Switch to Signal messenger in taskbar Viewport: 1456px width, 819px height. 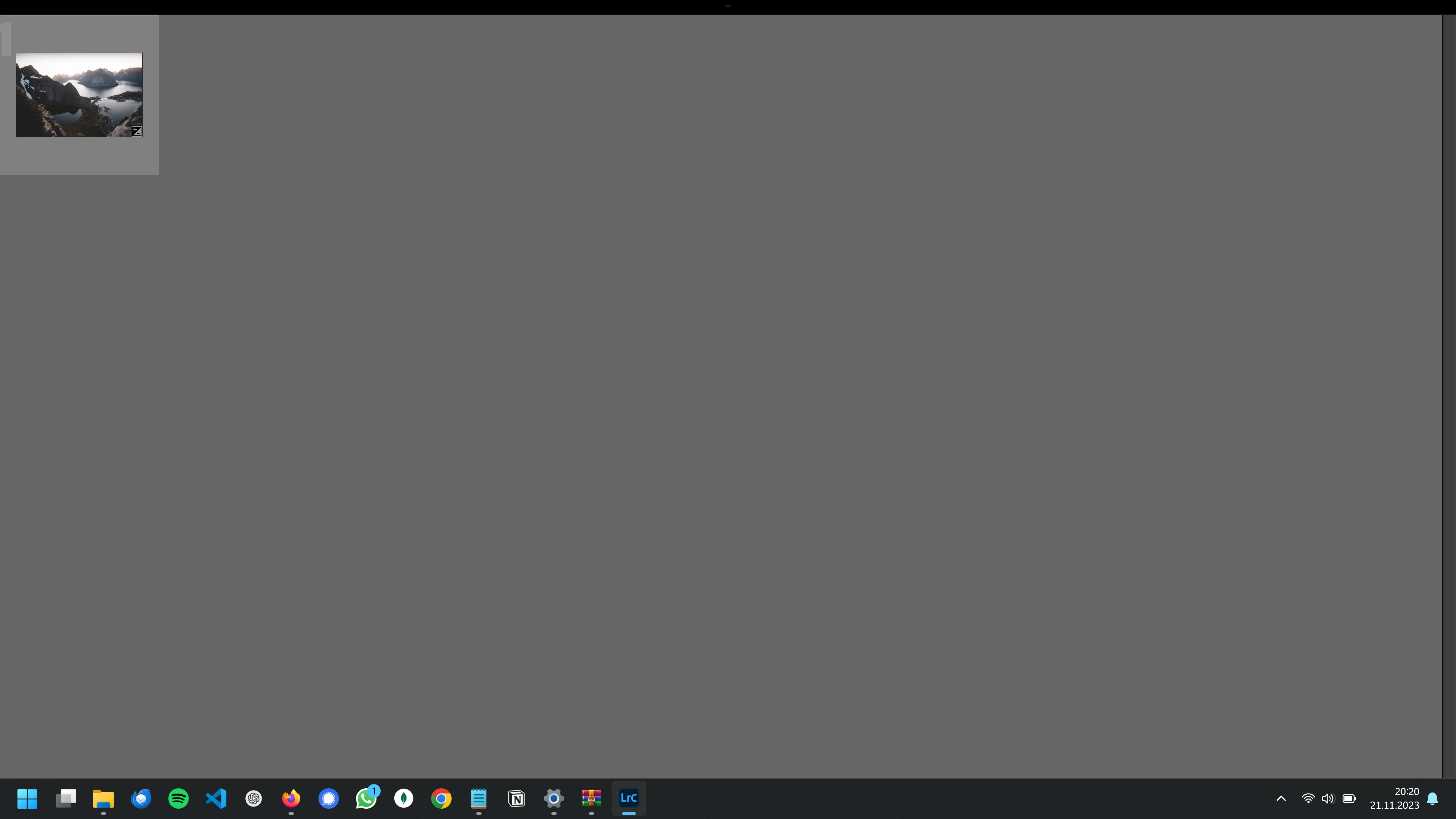pyautogui.click(x=328, y=798)
